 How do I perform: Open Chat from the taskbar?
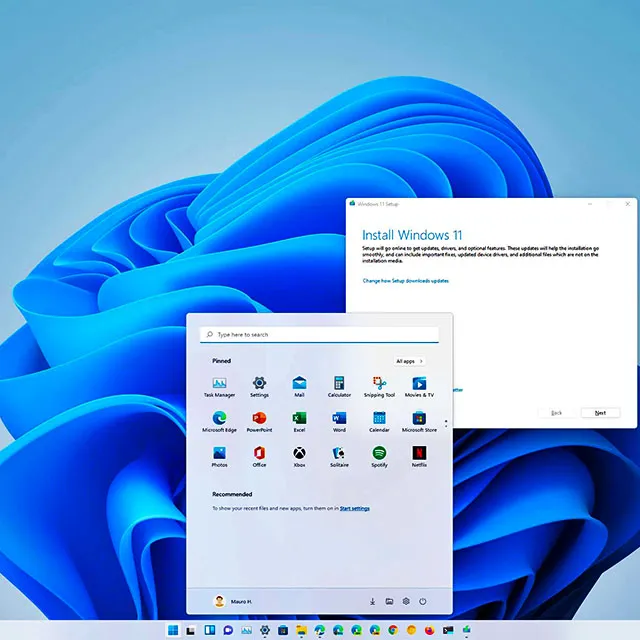[228, 631]
